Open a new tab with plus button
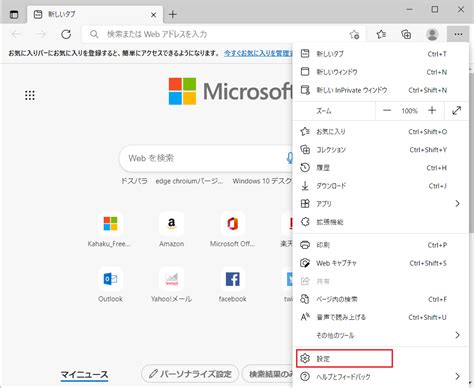This screenshot has width=474, height=388. tap(173, 14)
